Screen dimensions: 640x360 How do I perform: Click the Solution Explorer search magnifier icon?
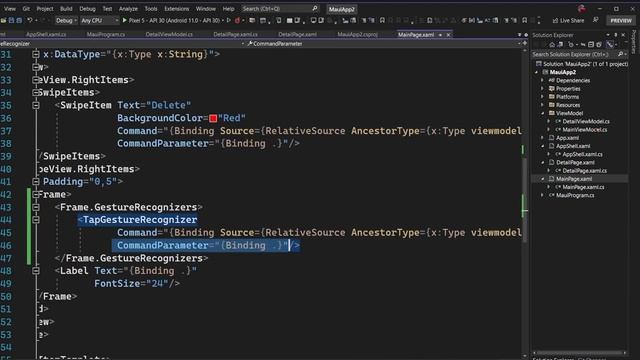[x=620, y=54]
